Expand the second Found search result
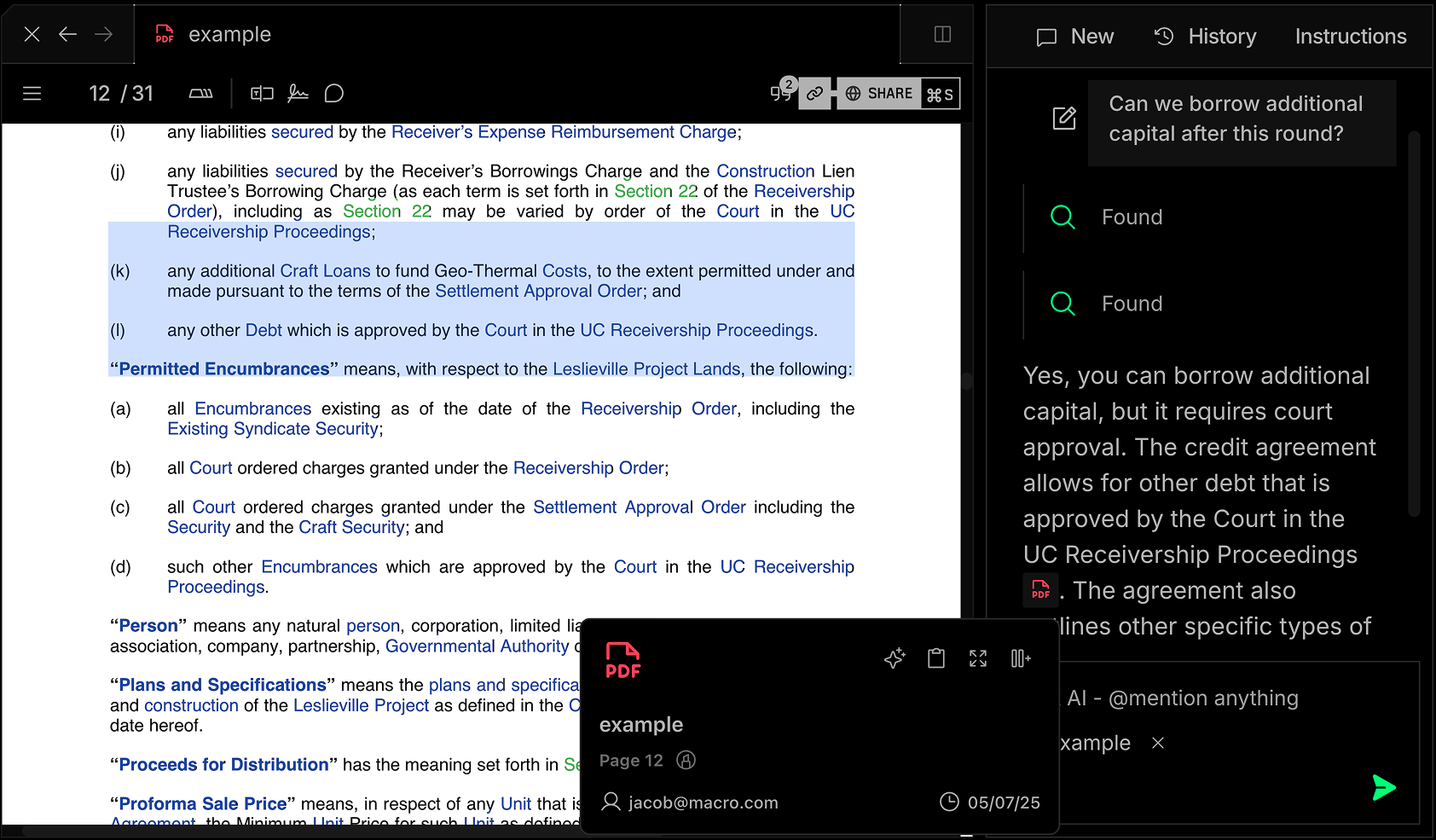The height and width of the screenshot is (840, 1436). pos(1131,304)
